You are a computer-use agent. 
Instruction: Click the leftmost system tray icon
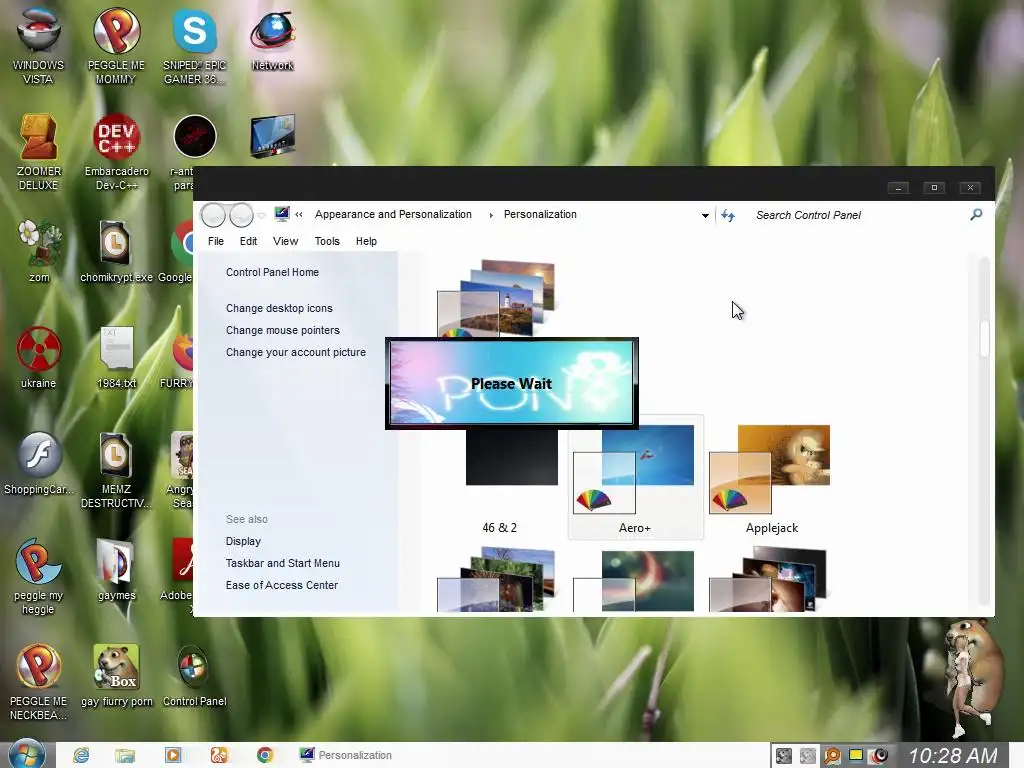(784, 756)
